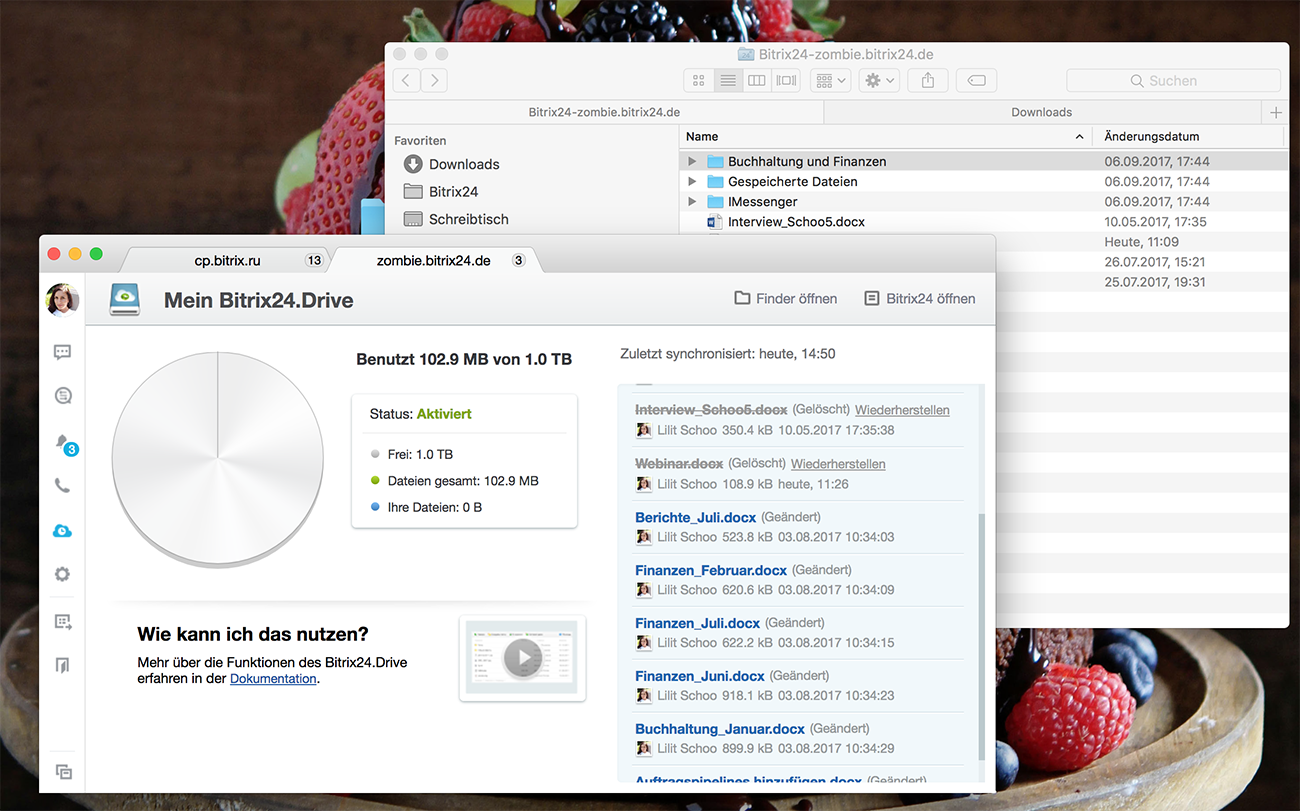Switch Finder to icon view

coord(699,80)
